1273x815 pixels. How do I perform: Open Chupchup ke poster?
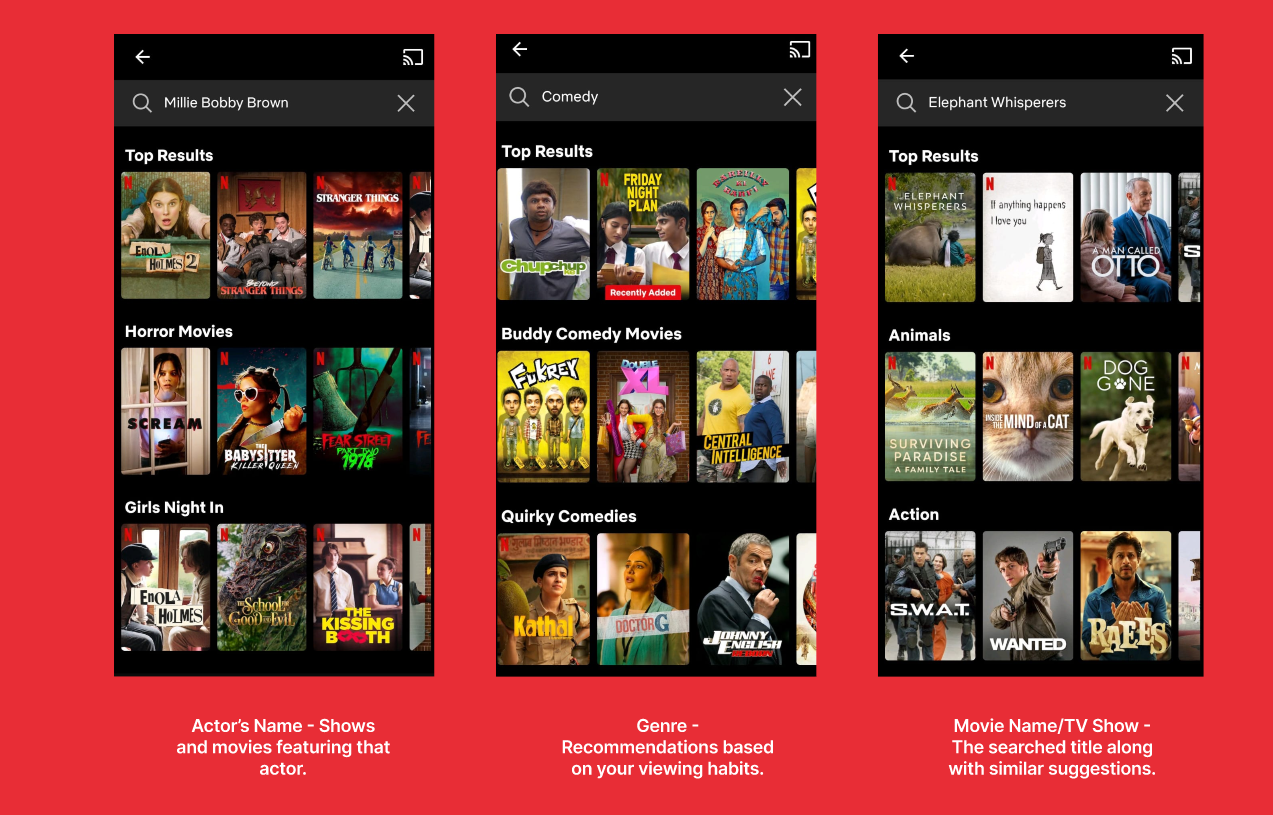tap(544, 234)
